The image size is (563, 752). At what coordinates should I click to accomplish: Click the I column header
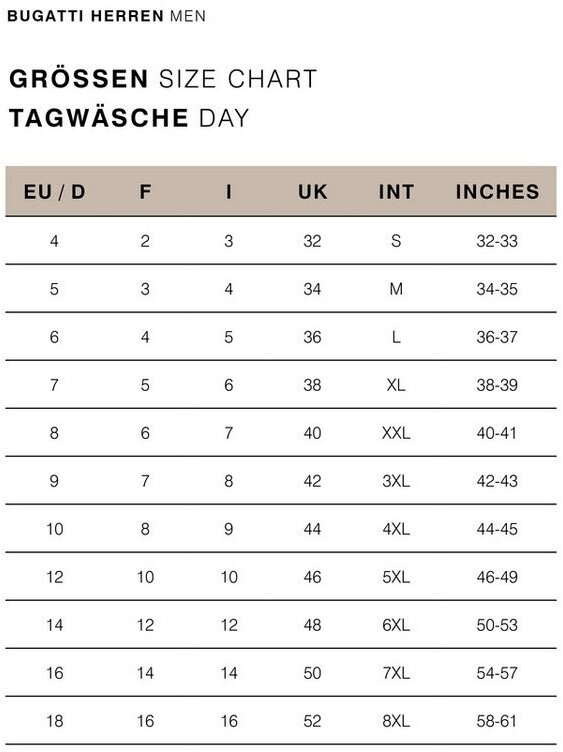(x=229, y=192)
